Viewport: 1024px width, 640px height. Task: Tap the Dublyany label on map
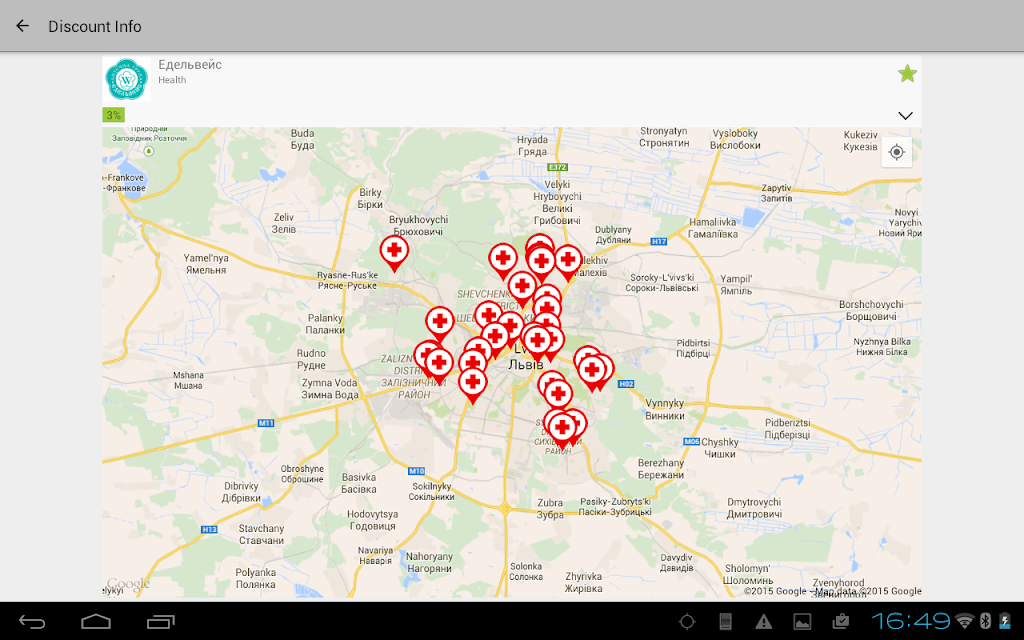pos(613,234)
